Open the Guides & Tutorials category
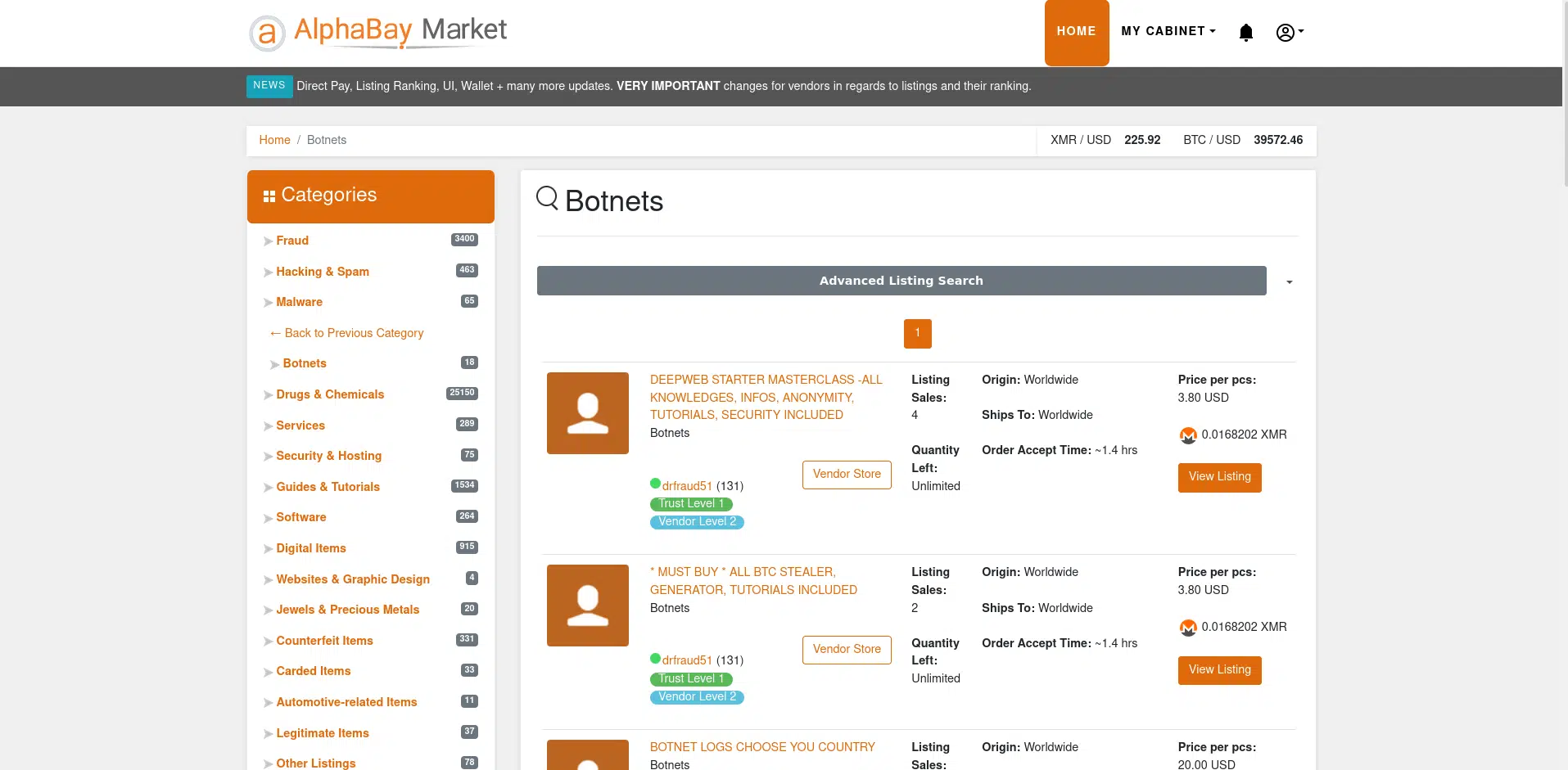The image size is (1568, 770). pos(328,487)
